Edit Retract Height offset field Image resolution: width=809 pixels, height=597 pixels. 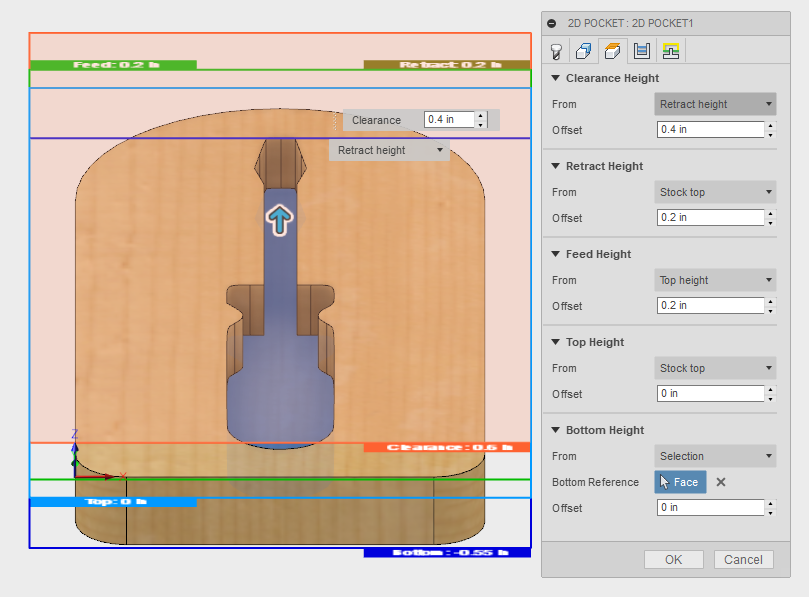(710, 217)
